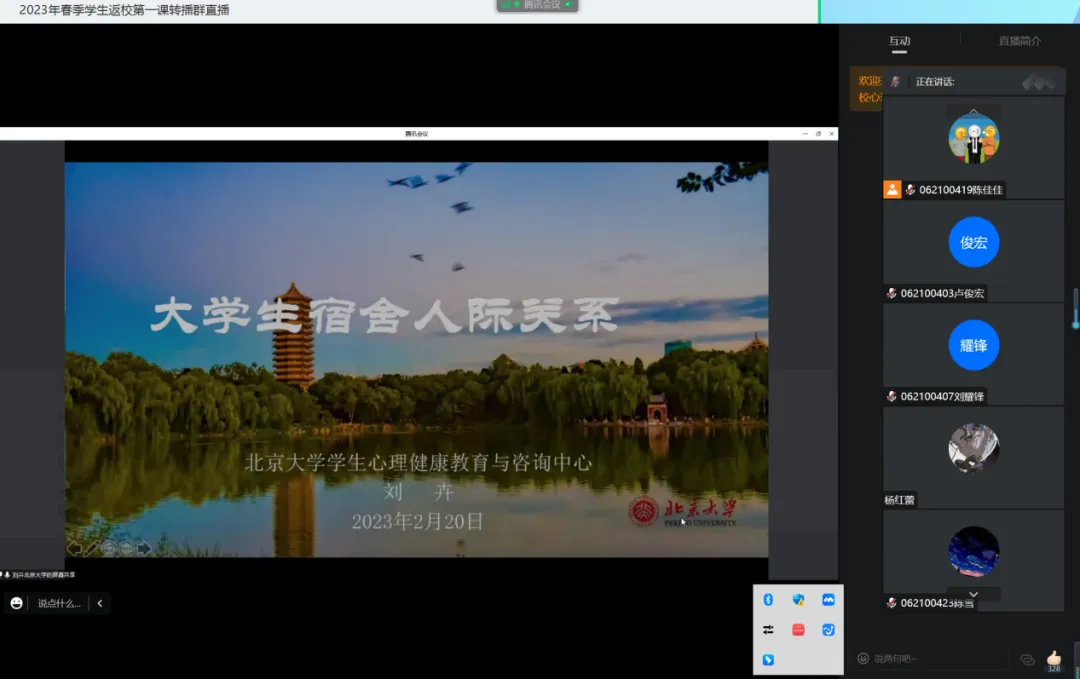The image size is (1080, 679).
Task: Go to the next slide arrow
Action: (x=144, y=548)
